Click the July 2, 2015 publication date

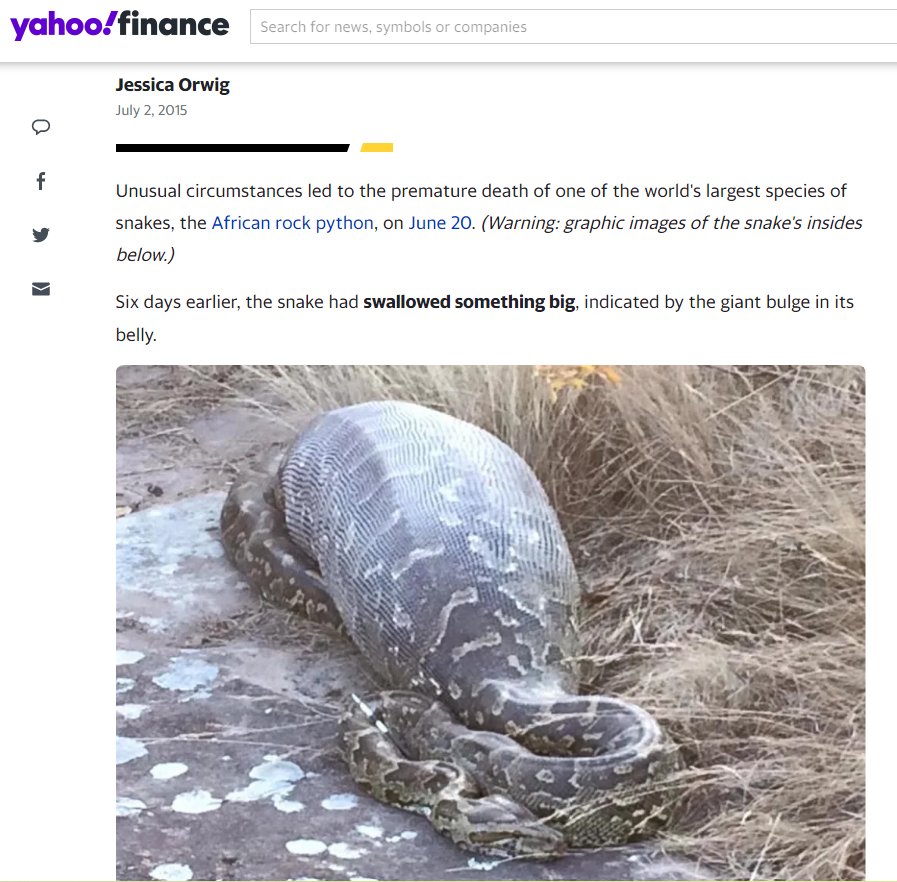pos(151,110)
